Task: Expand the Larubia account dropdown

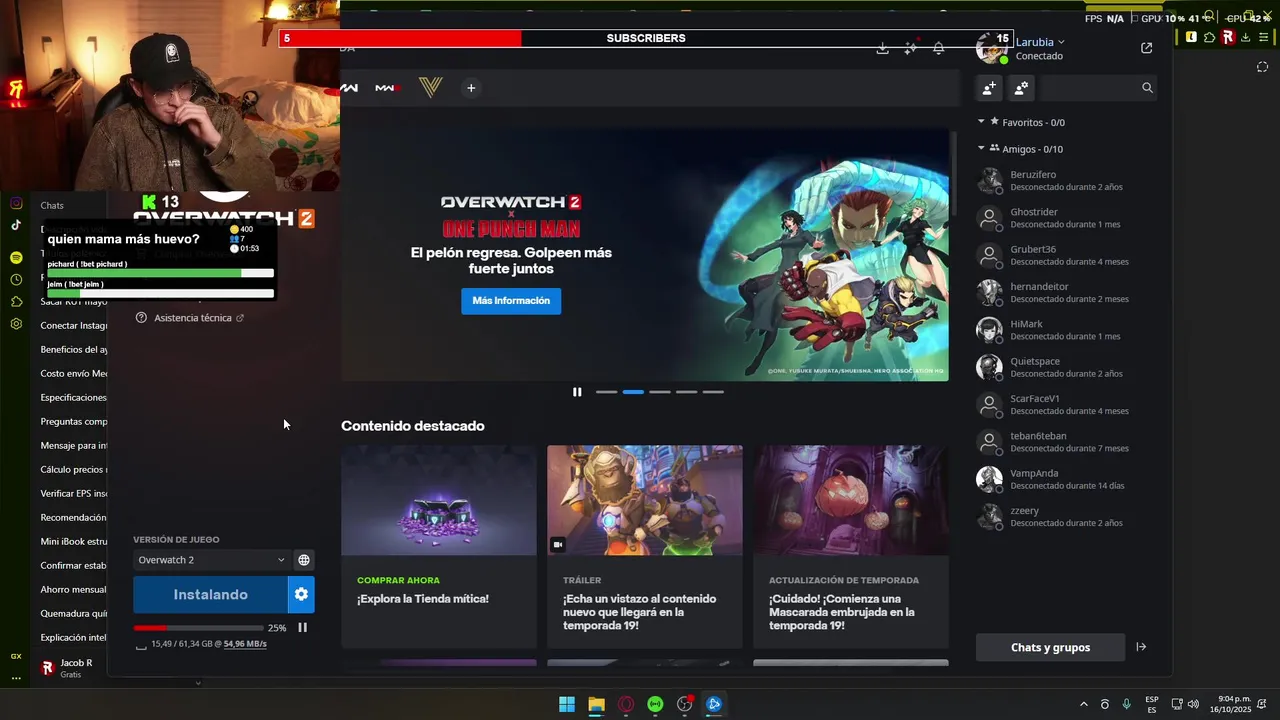Action: (1061, 42)
